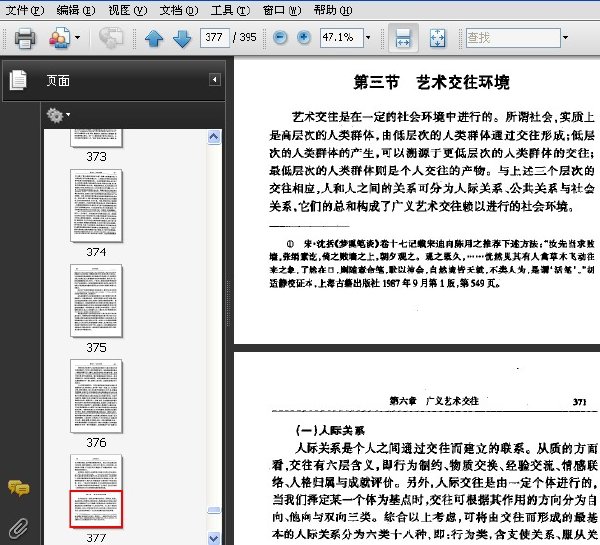The width and height of the screenshot is (600, 545).
Task: Go to next page with down arrow
Action: 182,38
